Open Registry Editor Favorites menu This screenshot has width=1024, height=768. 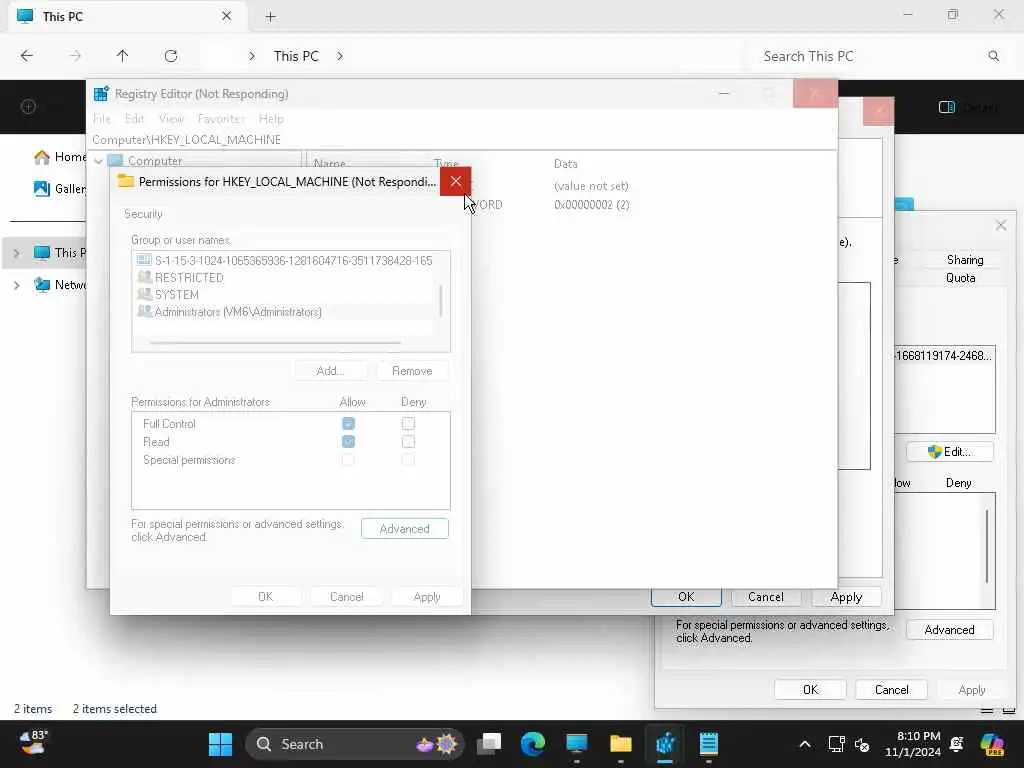221,119
